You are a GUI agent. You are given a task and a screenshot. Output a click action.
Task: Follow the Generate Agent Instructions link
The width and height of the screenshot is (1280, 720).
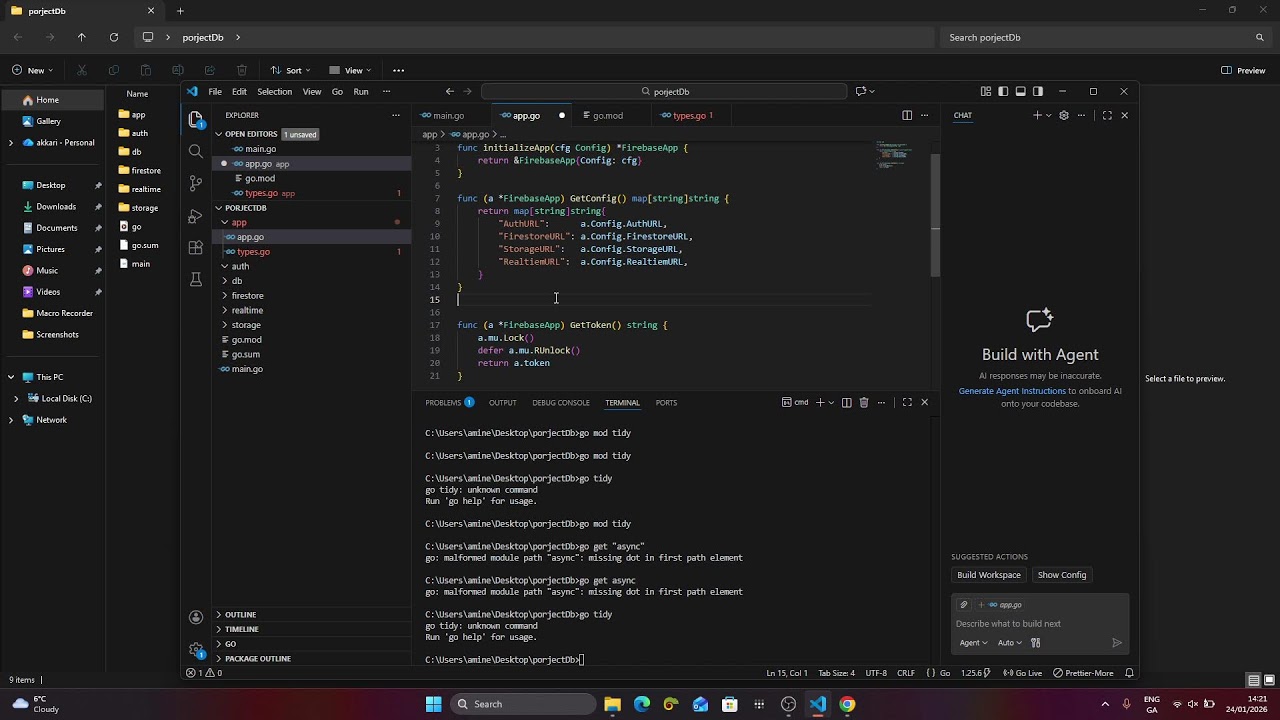click(x=1012, y=391)
